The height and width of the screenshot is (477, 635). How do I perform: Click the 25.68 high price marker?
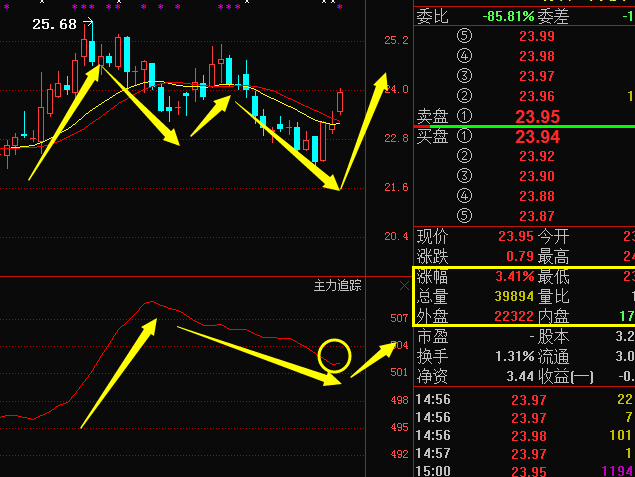(54, 24)
